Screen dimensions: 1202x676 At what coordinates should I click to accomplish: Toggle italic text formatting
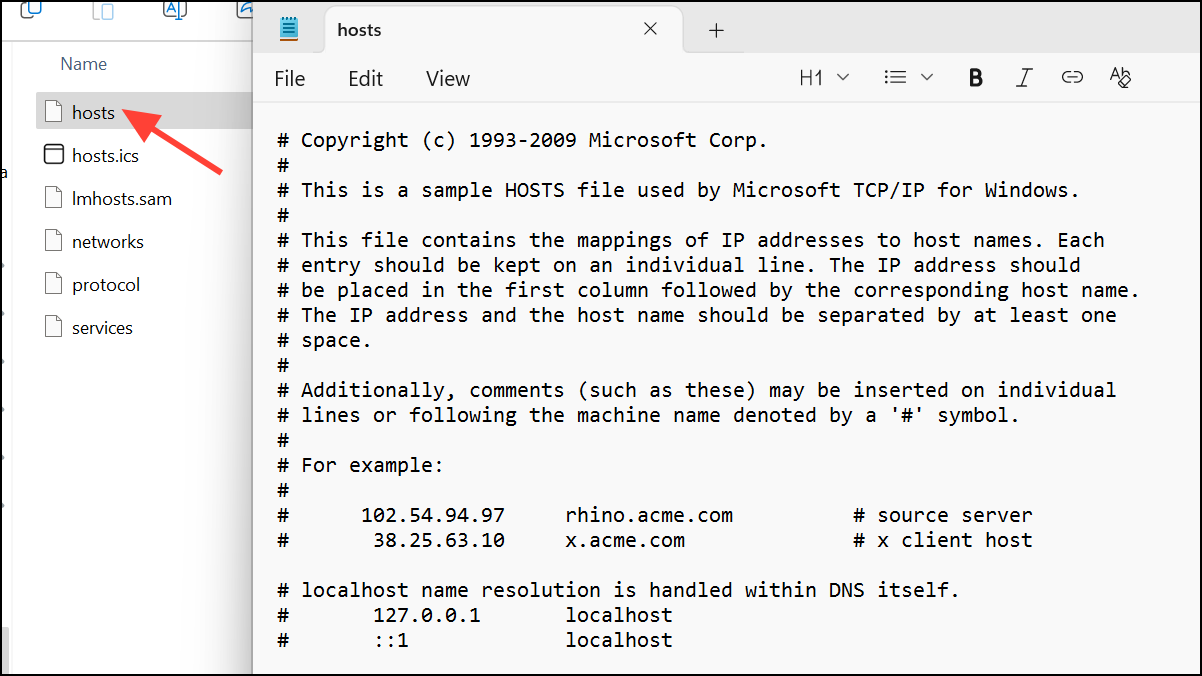tap(1024, 78)
